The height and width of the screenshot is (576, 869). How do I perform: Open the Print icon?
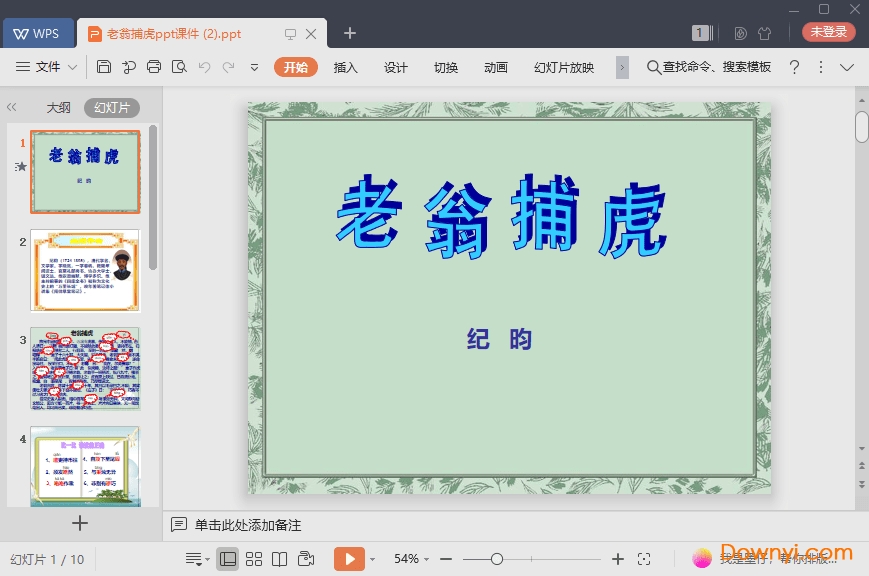pyautogui.click(x=153, y=66)
